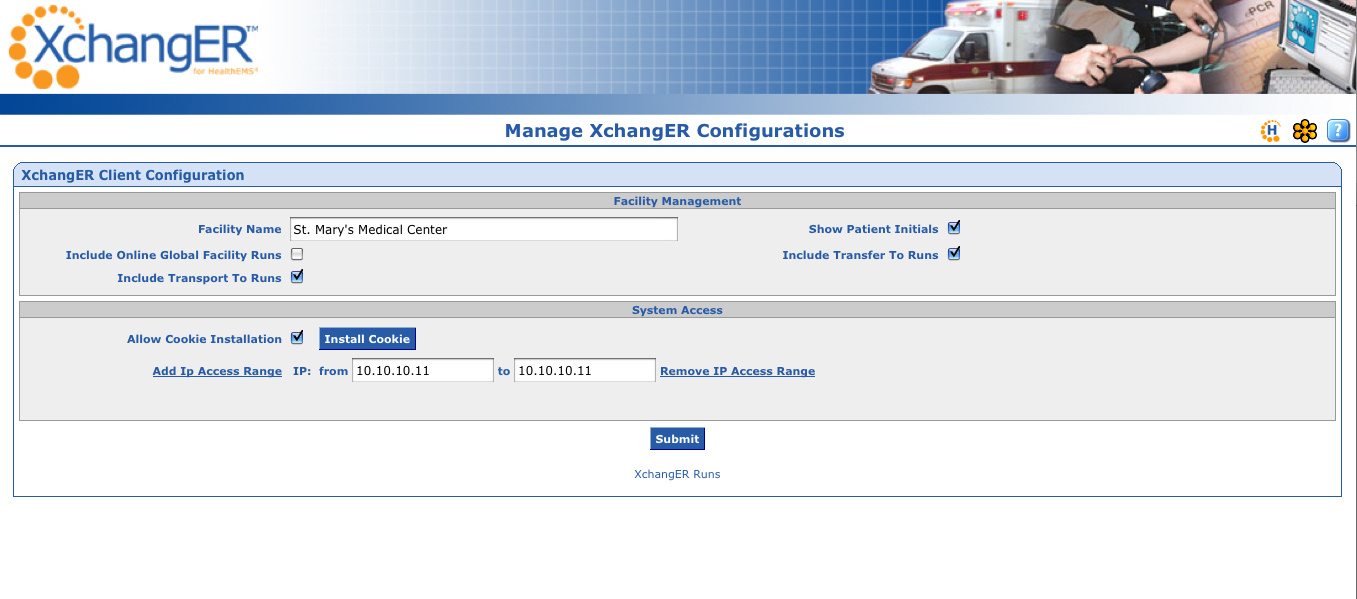
Task: Click the IP to address field
Action: pyautogui.click(x=584, y=369)
